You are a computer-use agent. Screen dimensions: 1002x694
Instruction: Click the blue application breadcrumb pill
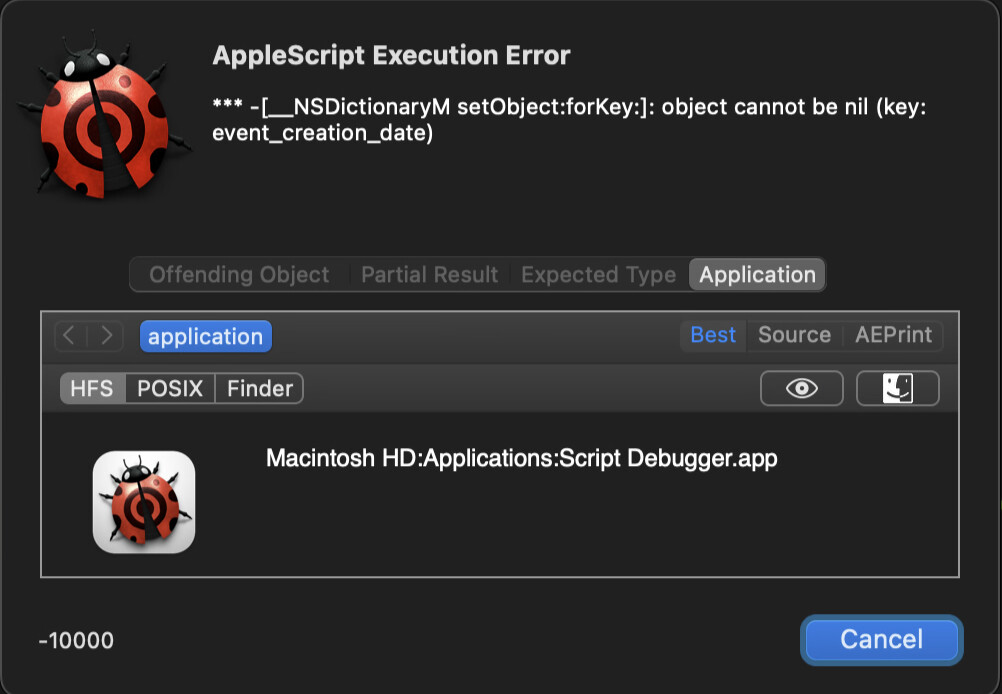pos(206,336)
